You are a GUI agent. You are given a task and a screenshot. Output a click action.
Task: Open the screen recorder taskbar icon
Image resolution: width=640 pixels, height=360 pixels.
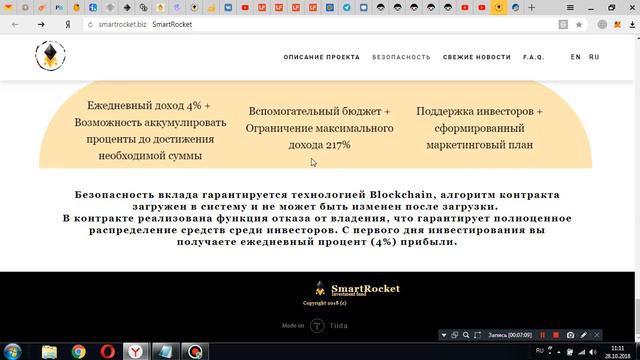tap(195, 351)
